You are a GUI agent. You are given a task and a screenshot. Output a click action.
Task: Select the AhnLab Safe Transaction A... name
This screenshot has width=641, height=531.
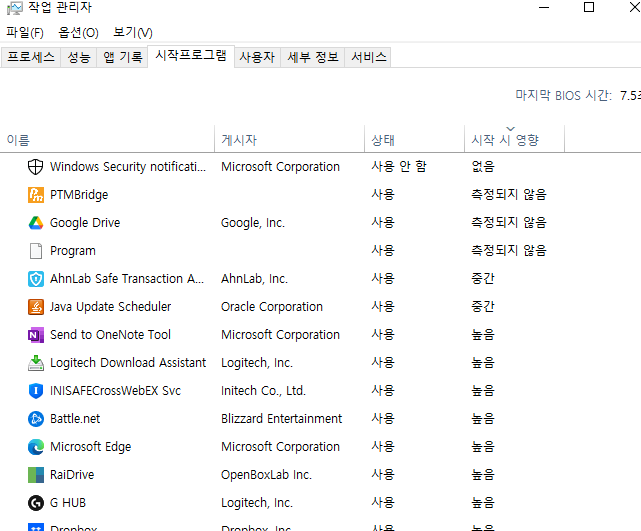[x=127, y=279]
